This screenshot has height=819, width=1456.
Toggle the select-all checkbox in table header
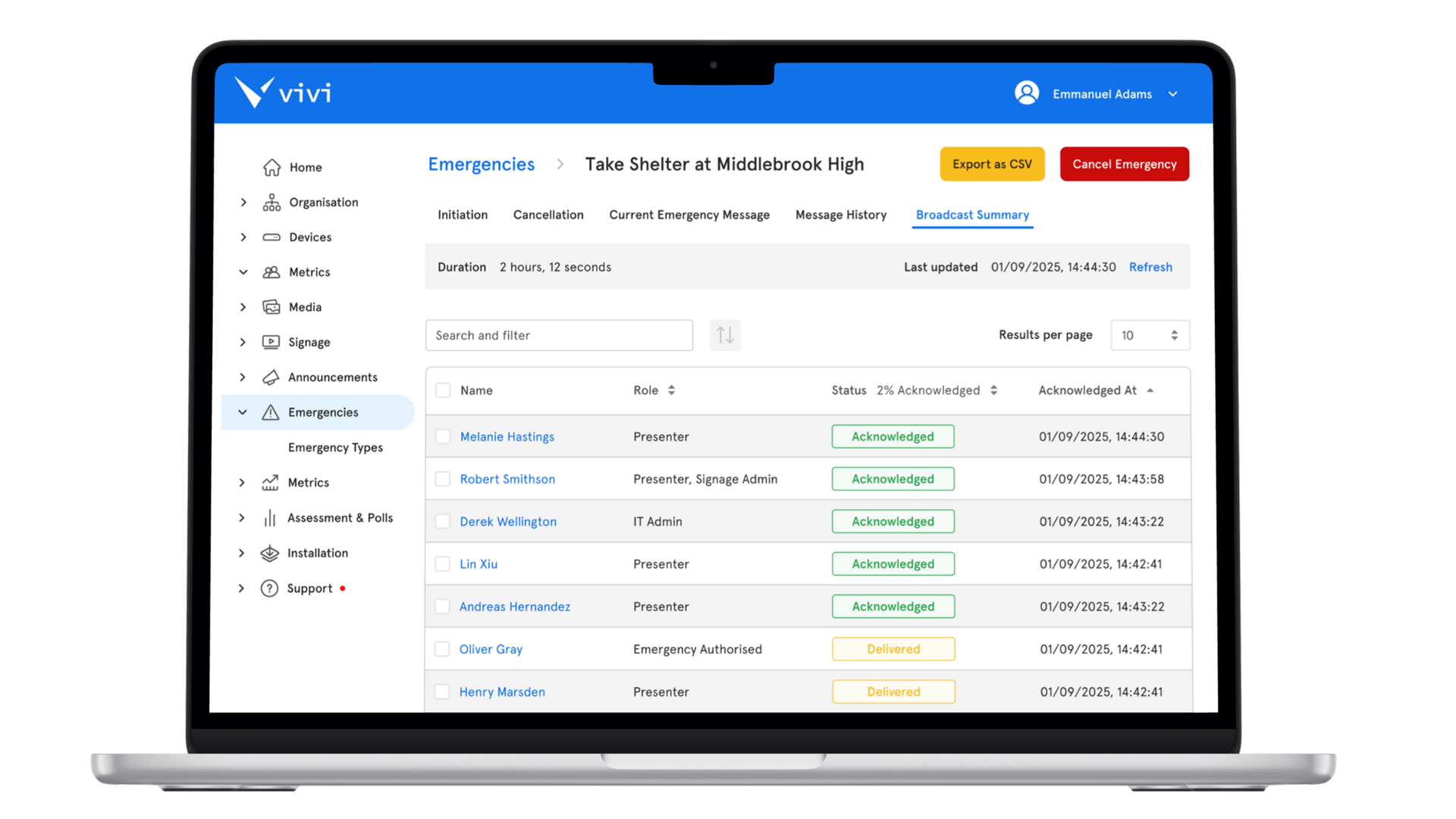[443, 391]
